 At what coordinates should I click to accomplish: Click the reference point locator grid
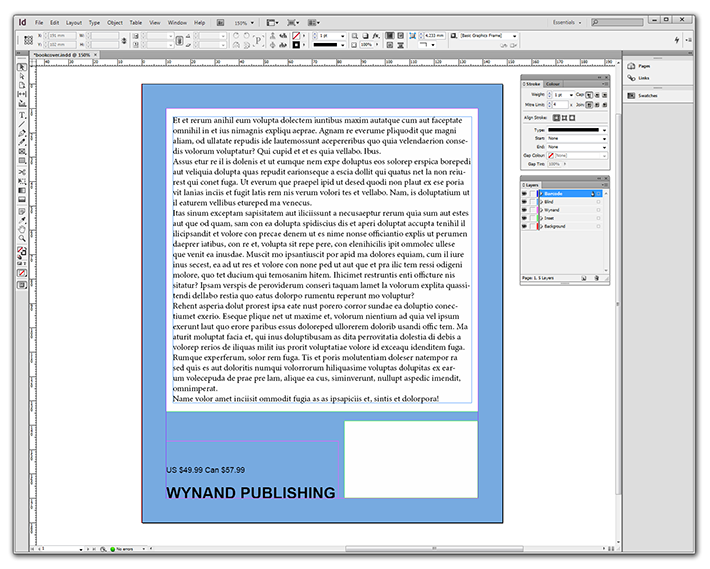tap(28, 40)
